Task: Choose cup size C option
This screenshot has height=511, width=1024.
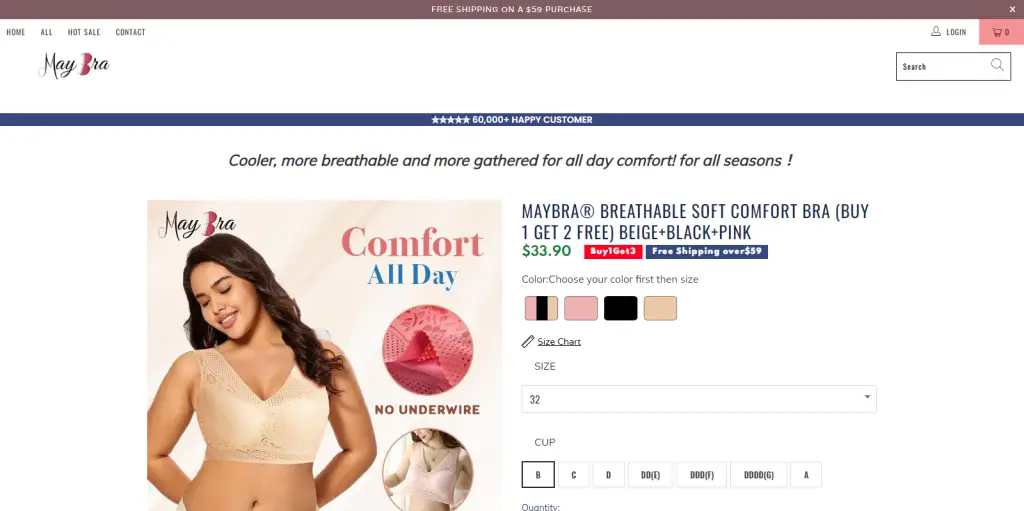Action: (x=574, y=475)
